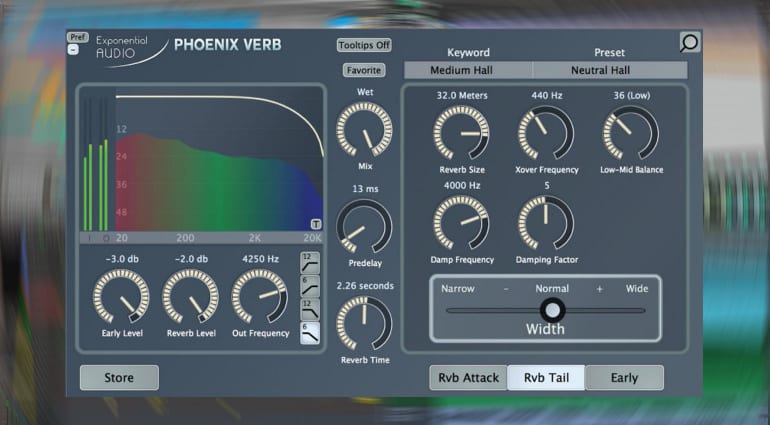Open the preset search magnifier
Image resolution: width=770 pixels, height=425 pixels.
pos(689,42)
